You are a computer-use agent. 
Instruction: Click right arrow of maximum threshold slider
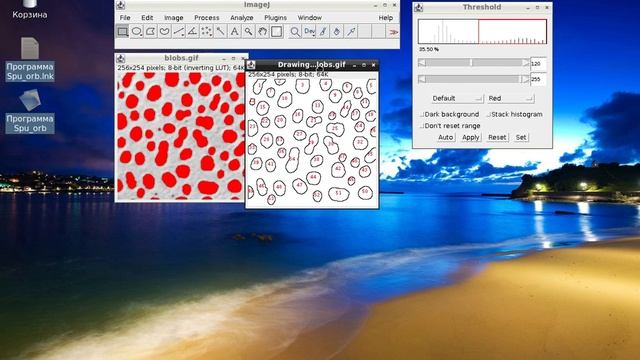point(526,79)
